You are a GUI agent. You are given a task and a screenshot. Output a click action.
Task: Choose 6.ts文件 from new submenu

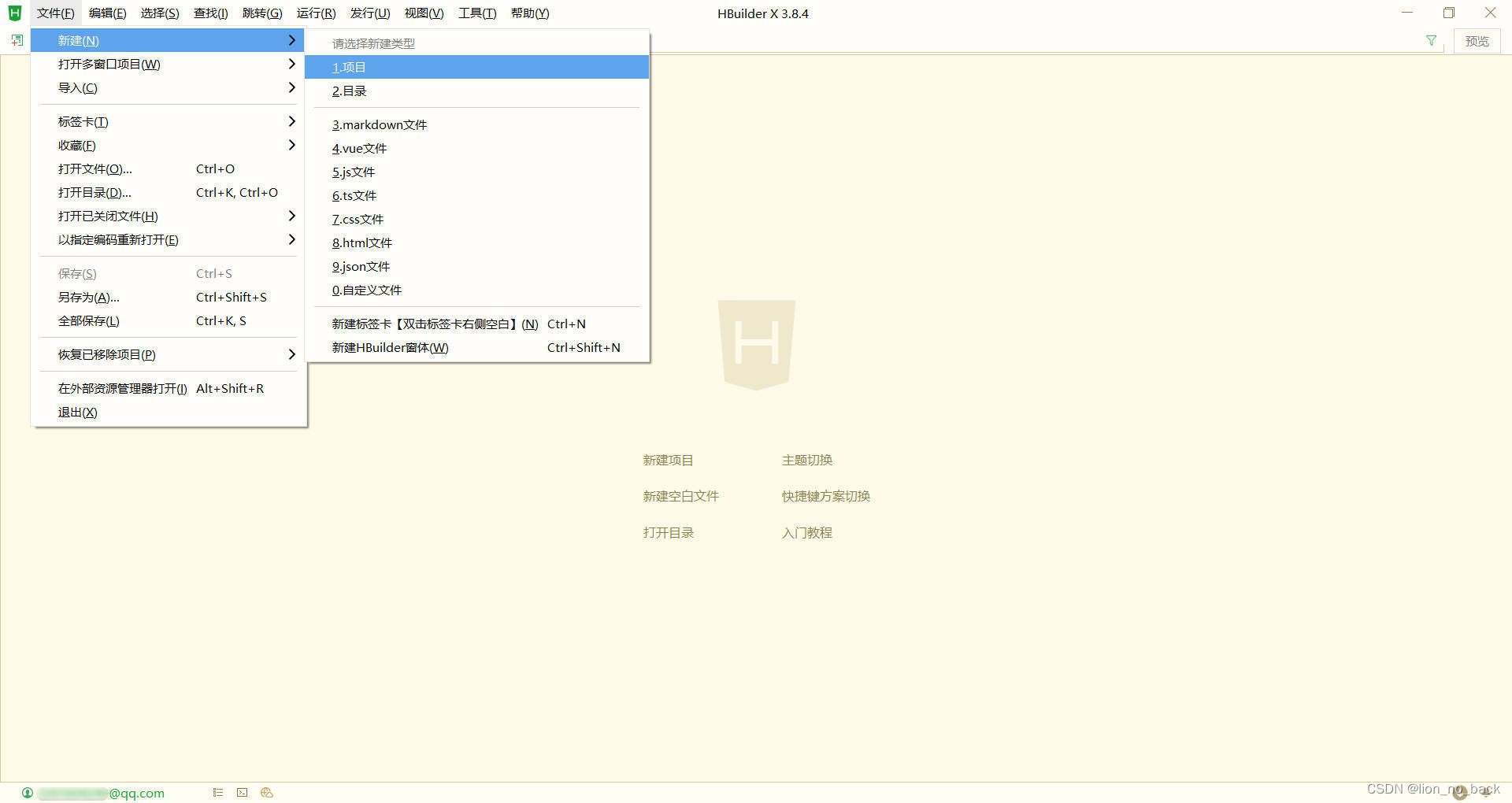click(476, 195)
